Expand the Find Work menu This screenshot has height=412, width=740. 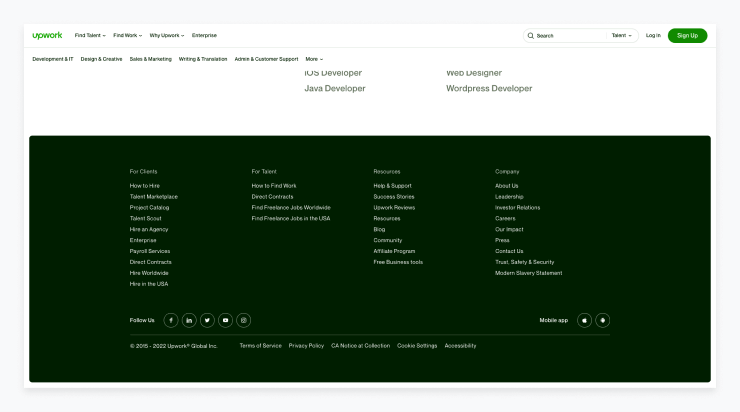coord(127,35)
